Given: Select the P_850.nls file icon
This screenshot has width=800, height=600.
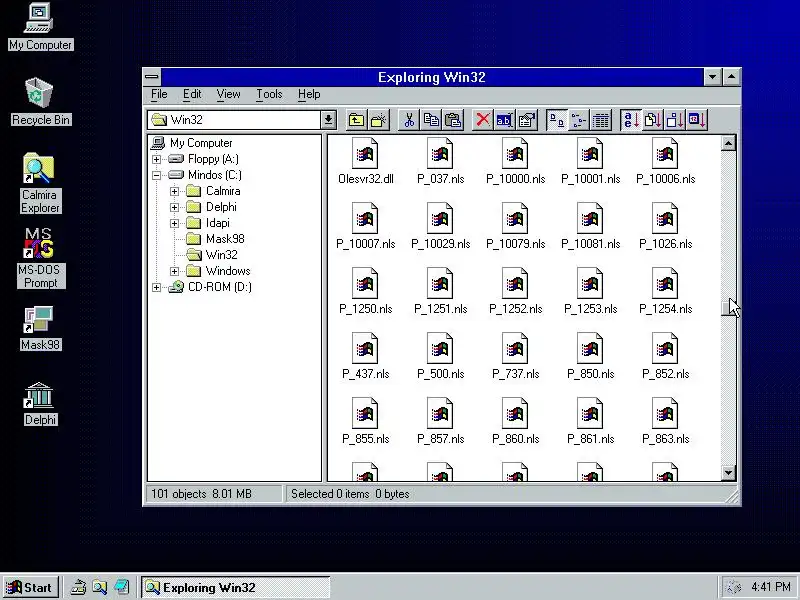Looking at the screenshot, I should [x=590, y=348].
